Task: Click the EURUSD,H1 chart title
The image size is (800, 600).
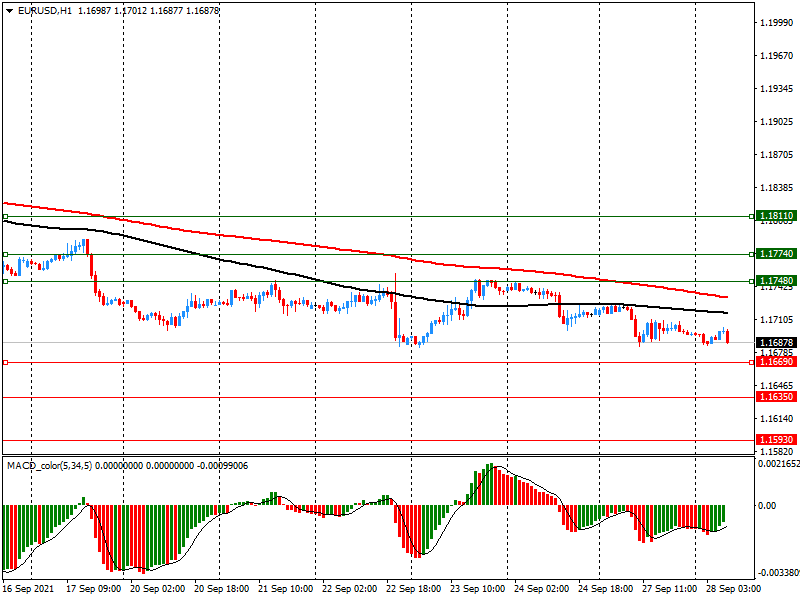Action: (x=45, y=11)
